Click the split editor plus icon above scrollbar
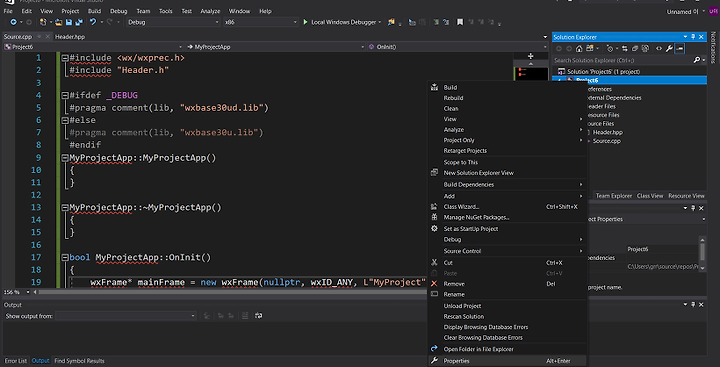This screenshot has width=720, height=367. pos(530,56)
